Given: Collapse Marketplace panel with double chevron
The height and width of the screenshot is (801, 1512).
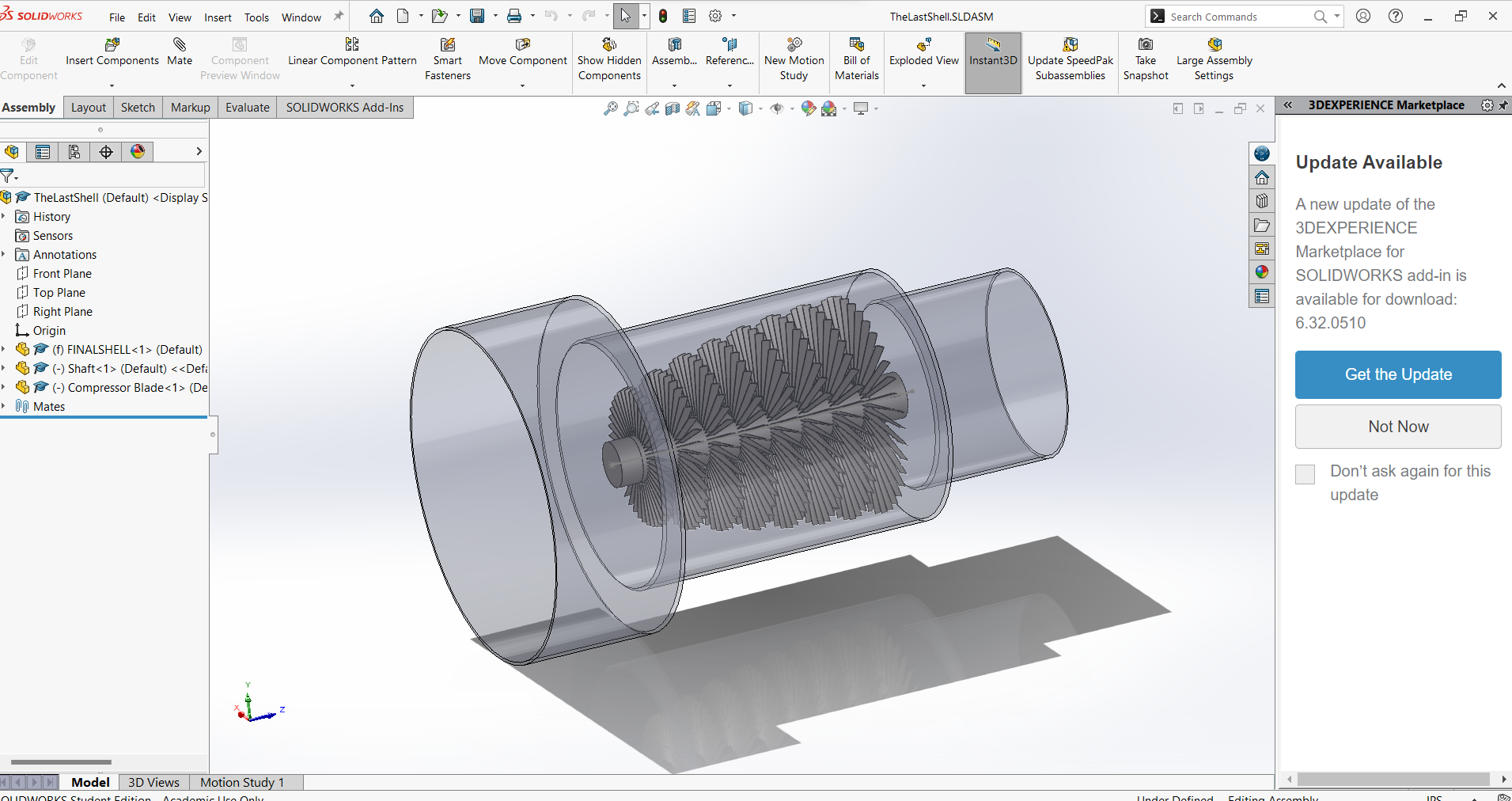Looking at the screenshot, I should point(1288,105).
